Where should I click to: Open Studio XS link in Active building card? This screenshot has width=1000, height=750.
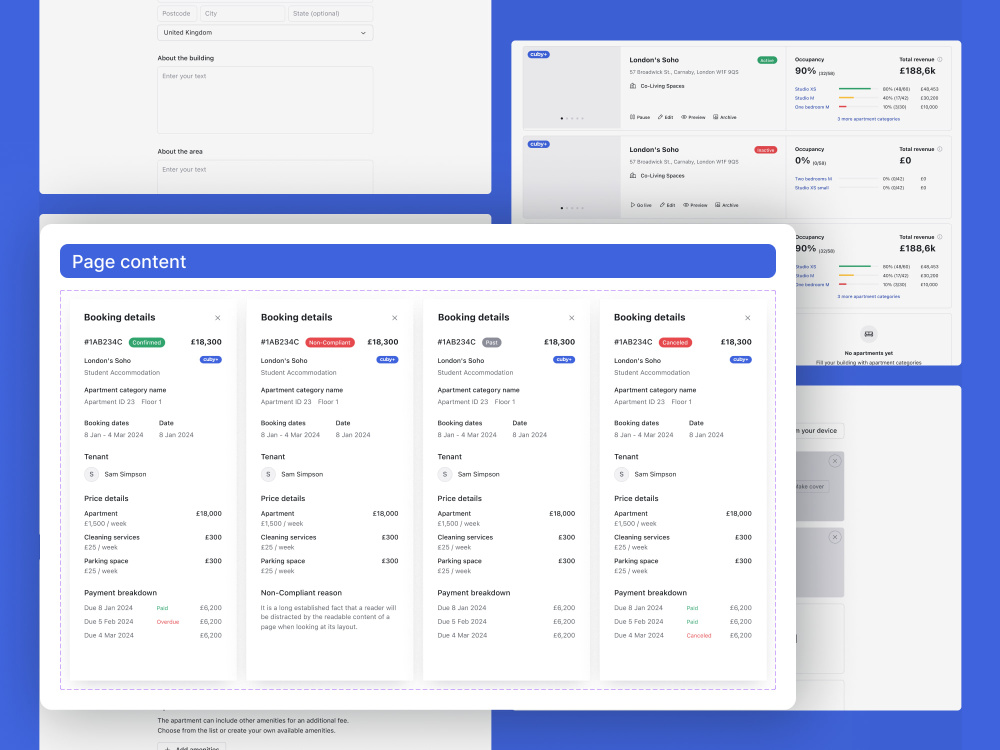click(x=805, y=89)
